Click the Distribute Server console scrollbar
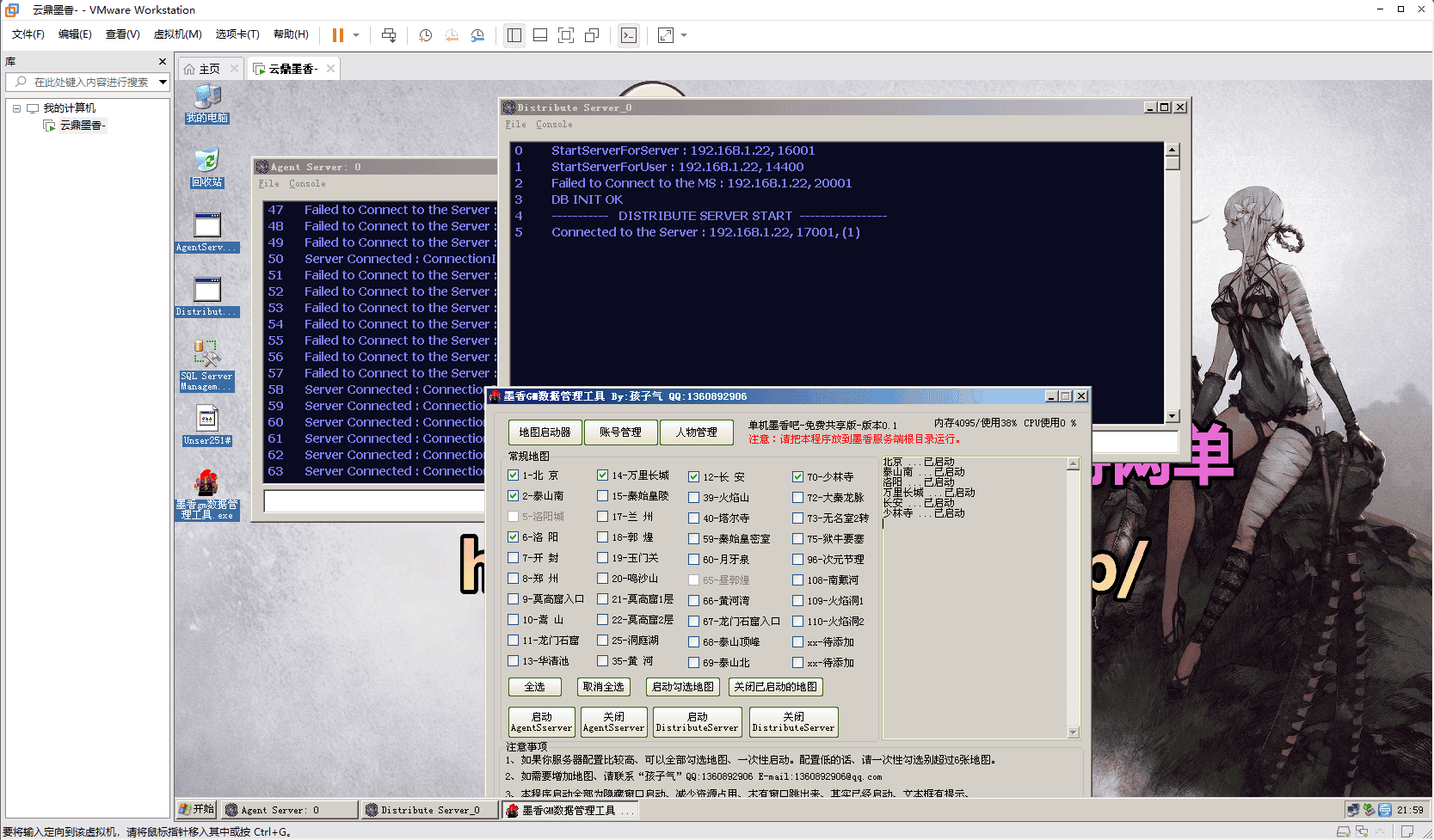Image resolution: width=1434 pixels, height=840 pixels. coord(1172,284)
